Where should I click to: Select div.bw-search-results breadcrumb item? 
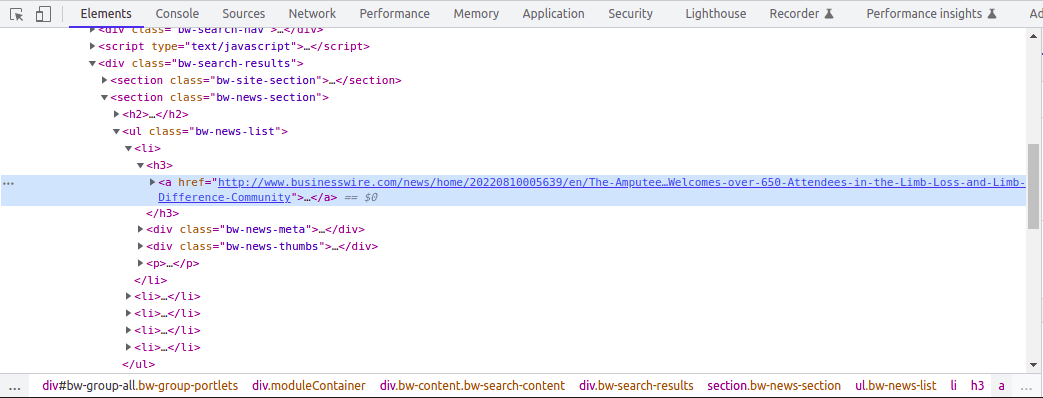(x=636, y=385)
